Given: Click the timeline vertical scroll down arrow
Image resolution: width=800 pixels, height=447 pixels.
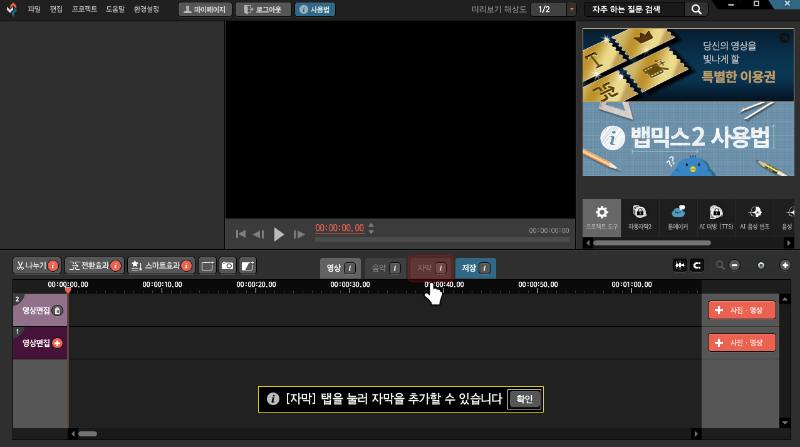Looking at the screenshot, I should pos(785,423).
